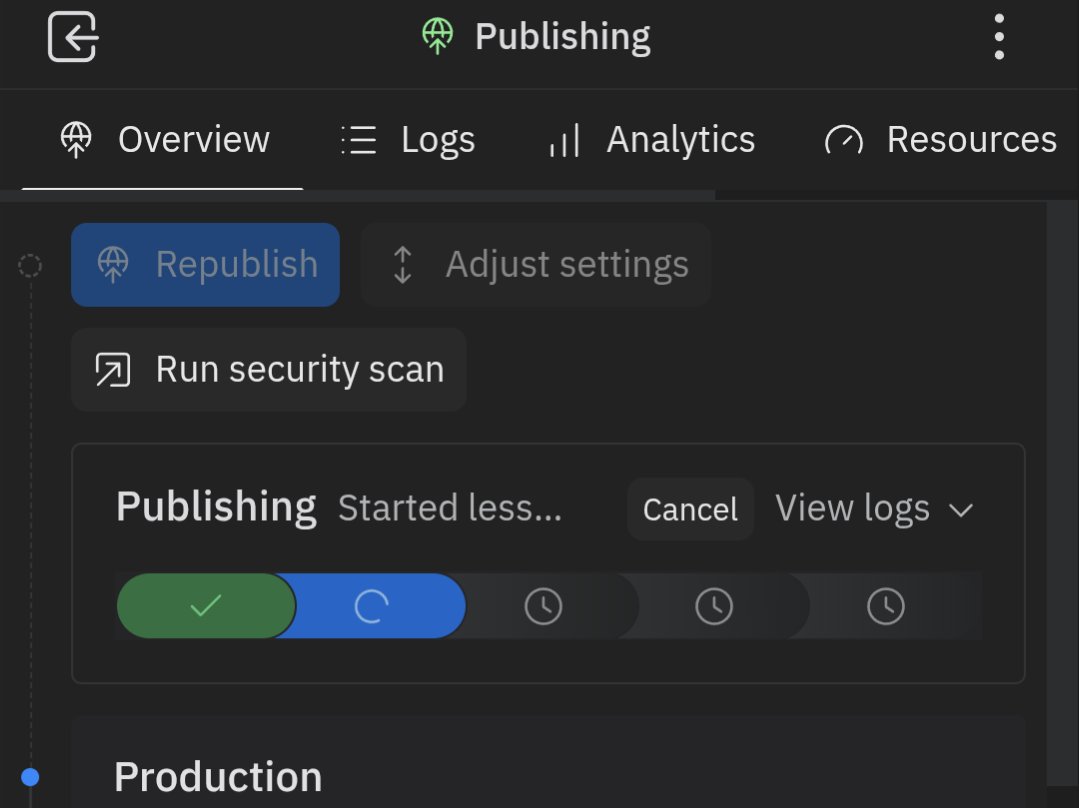Click the second pending clock stage

(x=714, y=606)
